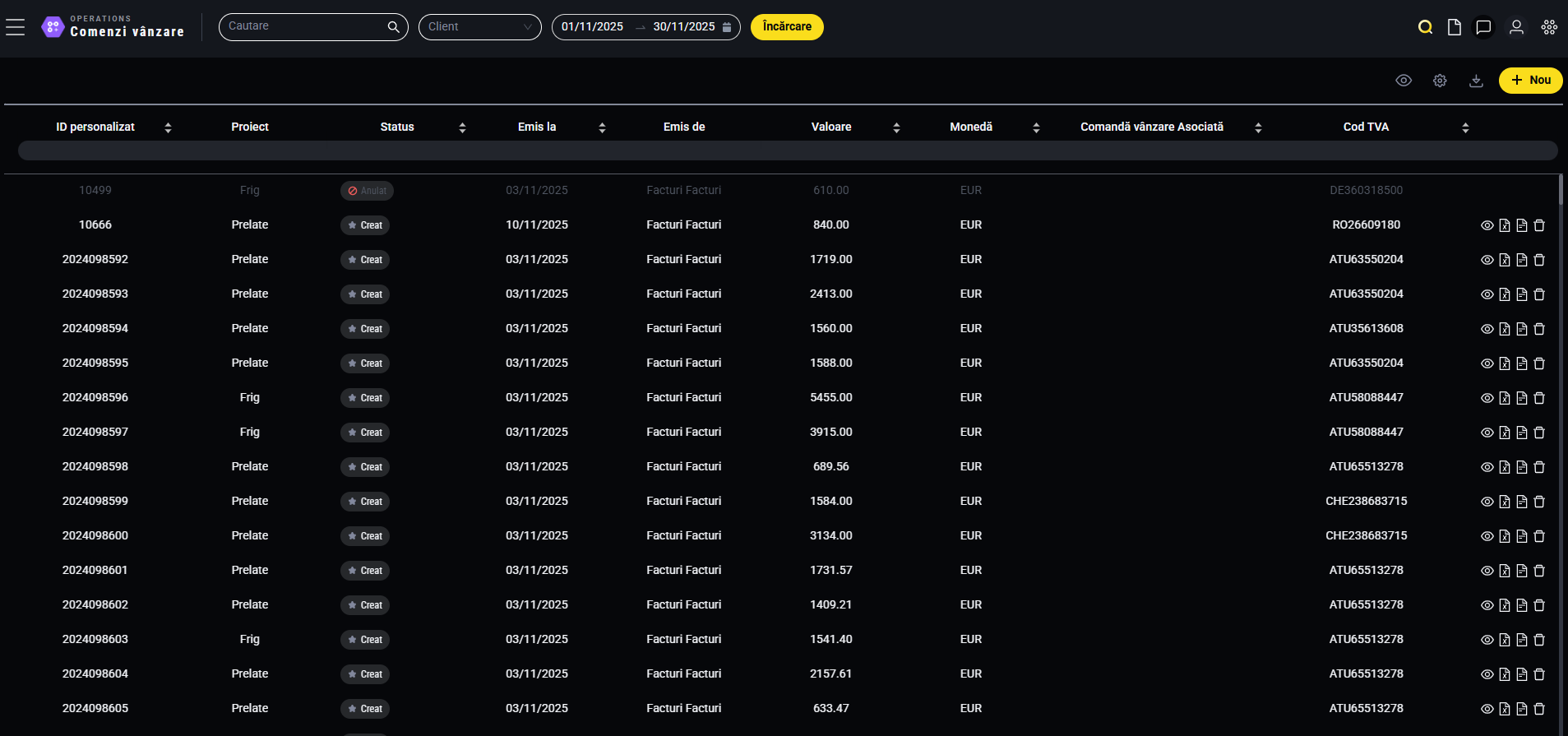1568x736 pixels.
Task: Open document icon for order 10666
Action: pyautogui.click(x=1522, y=225)
